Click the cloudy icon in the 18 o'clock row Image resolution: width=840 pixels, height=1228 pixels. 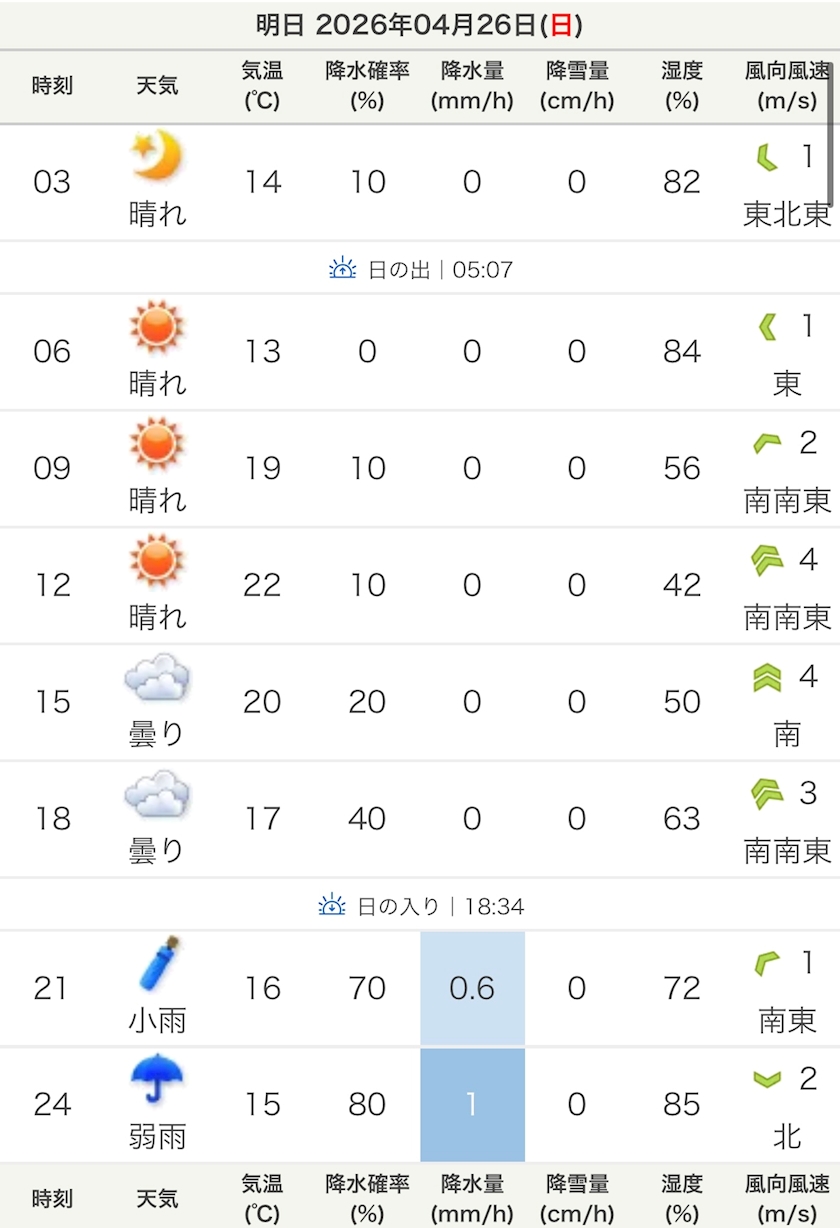pos(157,794)
